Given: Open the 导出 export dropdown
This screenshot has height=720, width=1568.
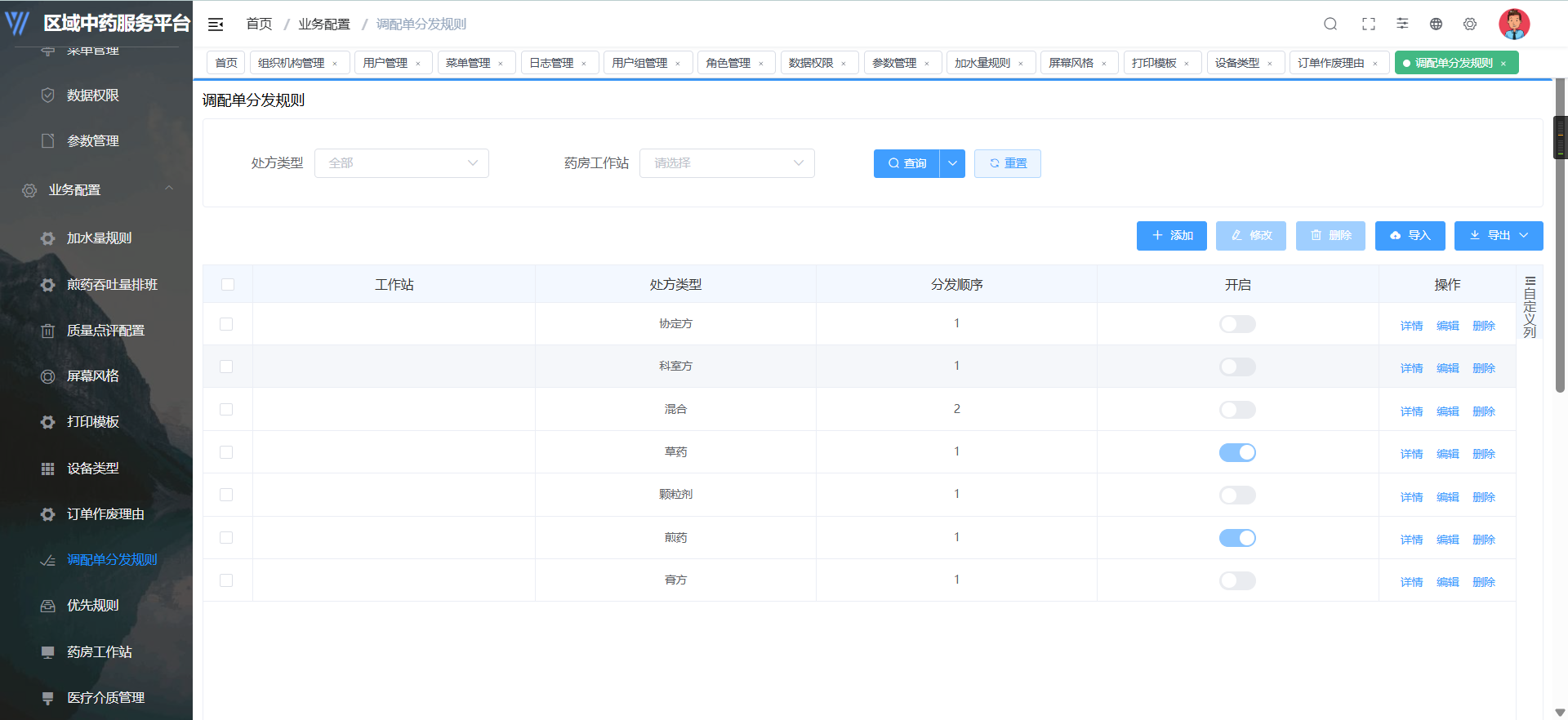Looking at the screenshot, I should 1499,235.
